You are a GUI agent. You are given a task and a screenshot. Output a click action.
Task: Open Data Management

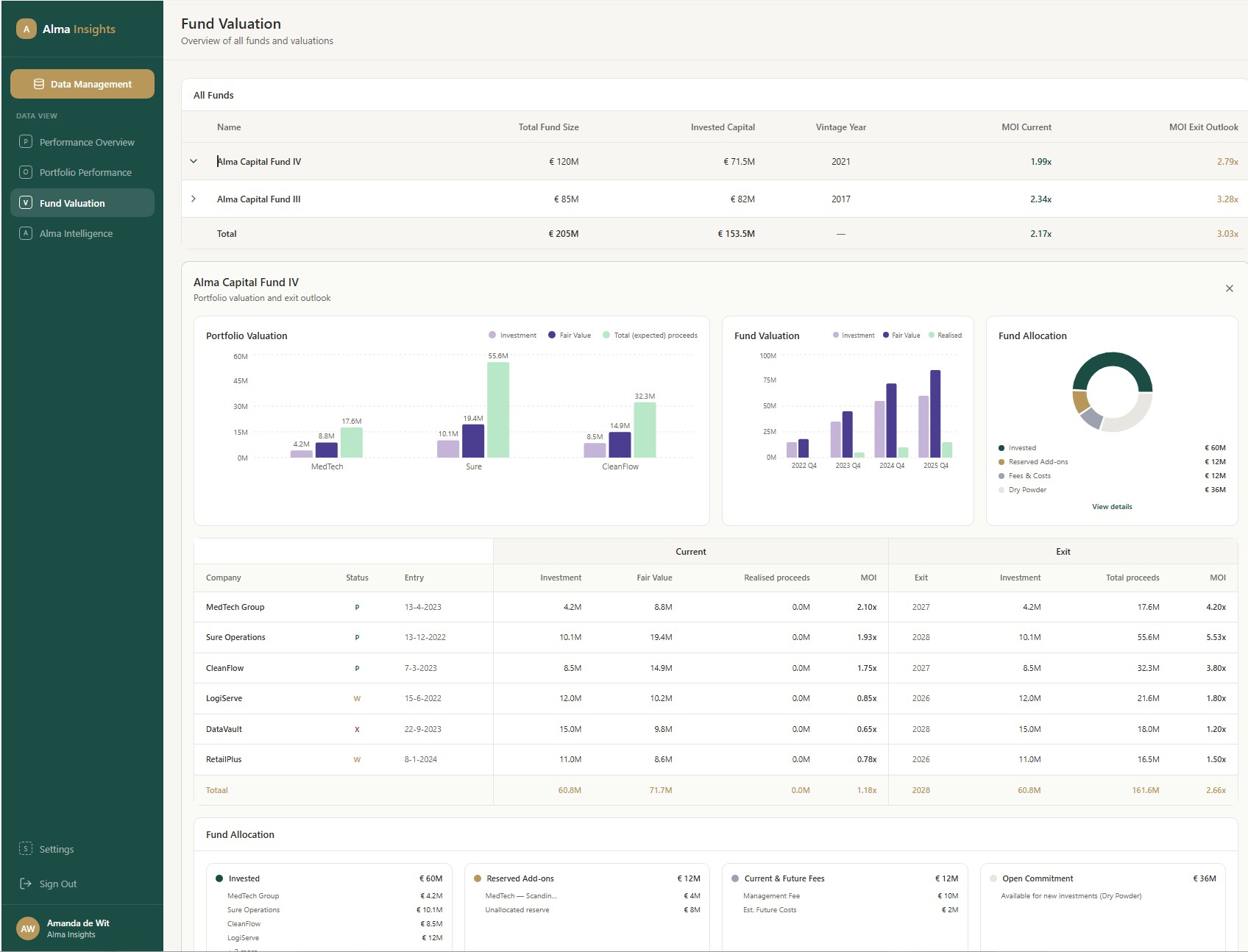pyautogui.click(x=82, y=84)
